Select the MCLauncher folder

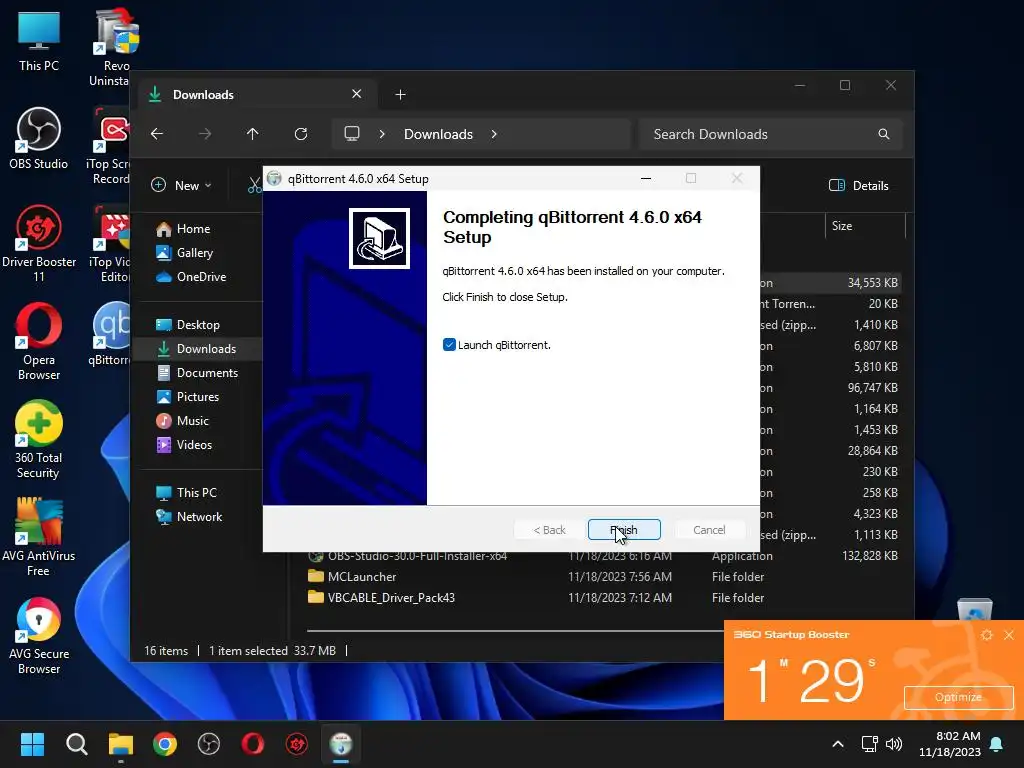362,577
